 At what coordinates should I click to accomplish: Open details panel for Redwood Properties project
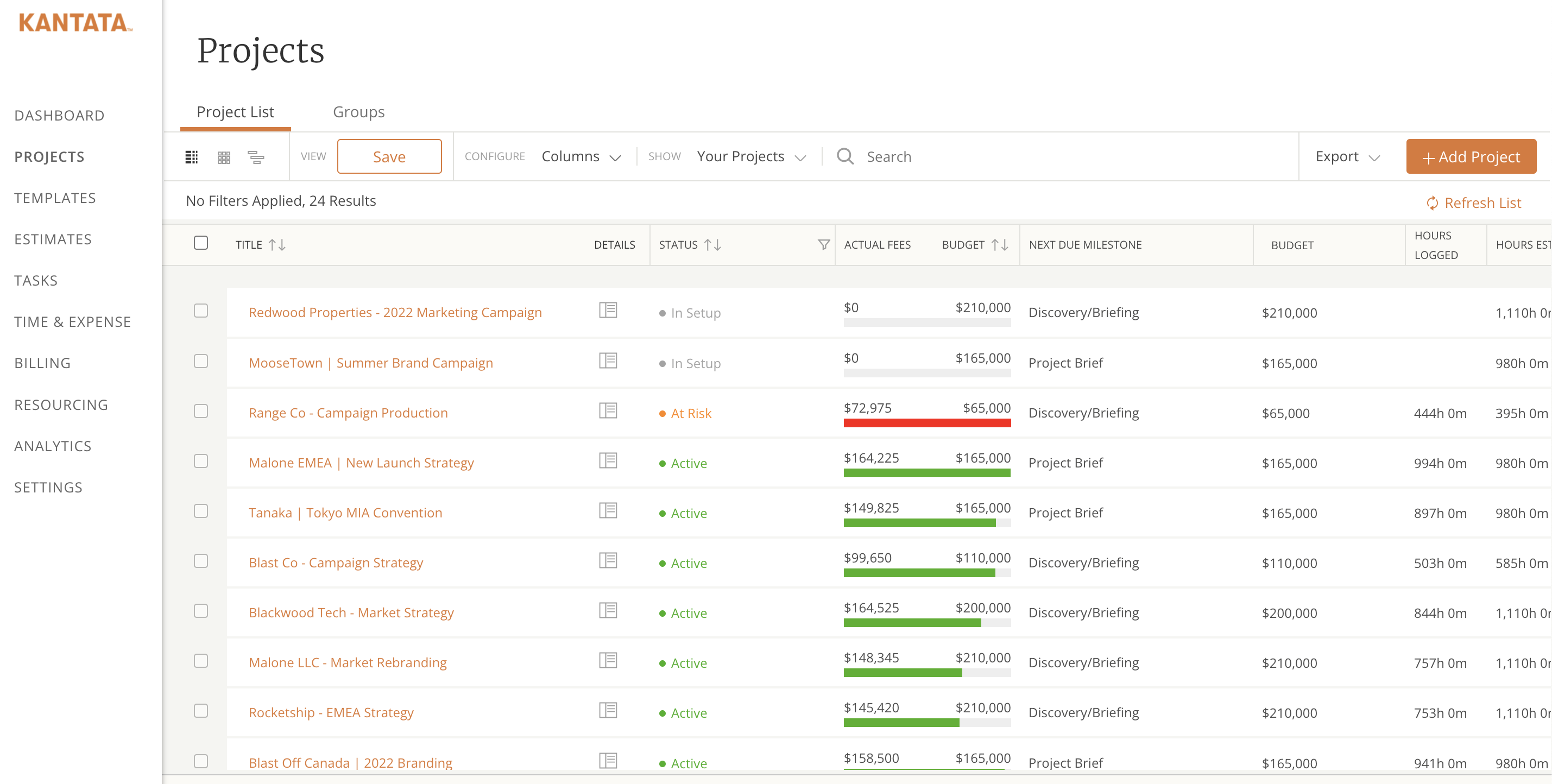(x=607, y=311)
